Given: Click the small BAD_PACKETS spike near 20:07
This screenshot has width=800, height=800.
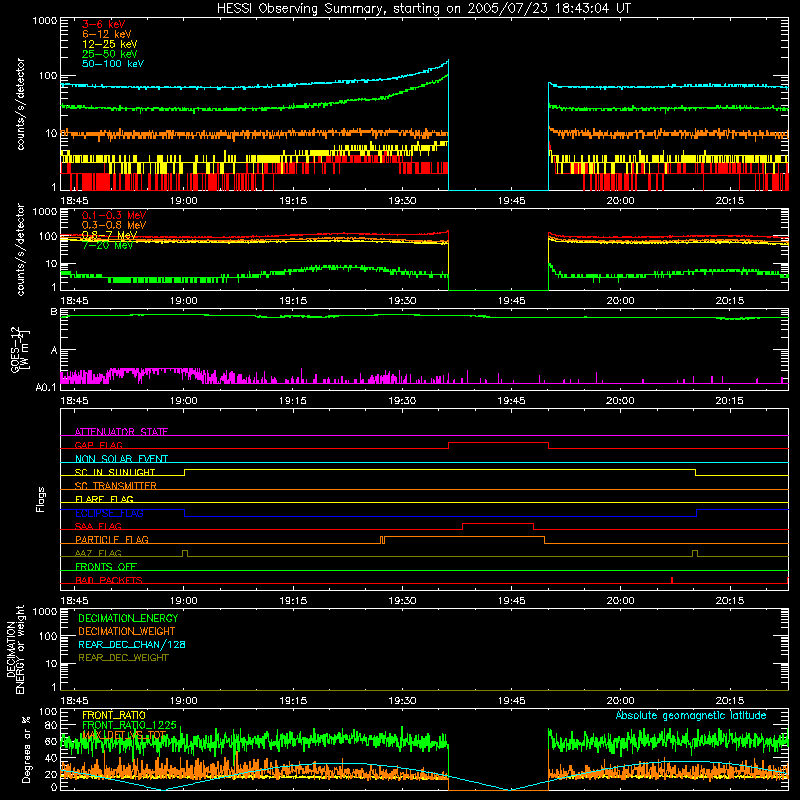Looking at the screenshot, I should [x=672, y=580].
